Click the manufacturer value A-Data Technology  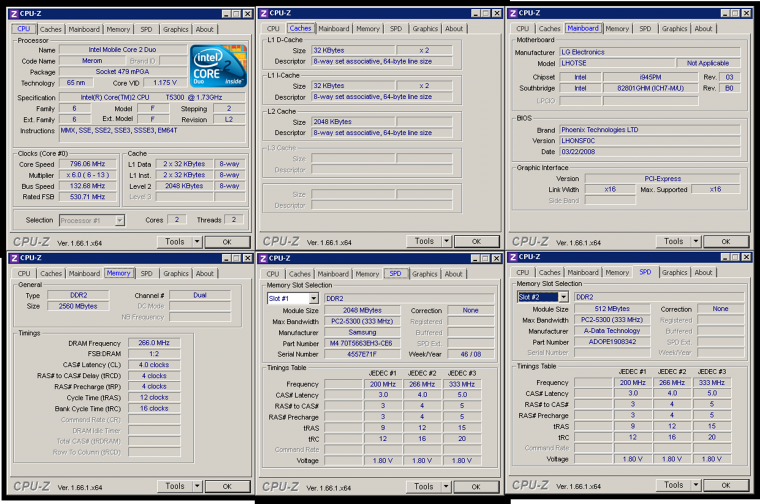[x=612, y=331]
